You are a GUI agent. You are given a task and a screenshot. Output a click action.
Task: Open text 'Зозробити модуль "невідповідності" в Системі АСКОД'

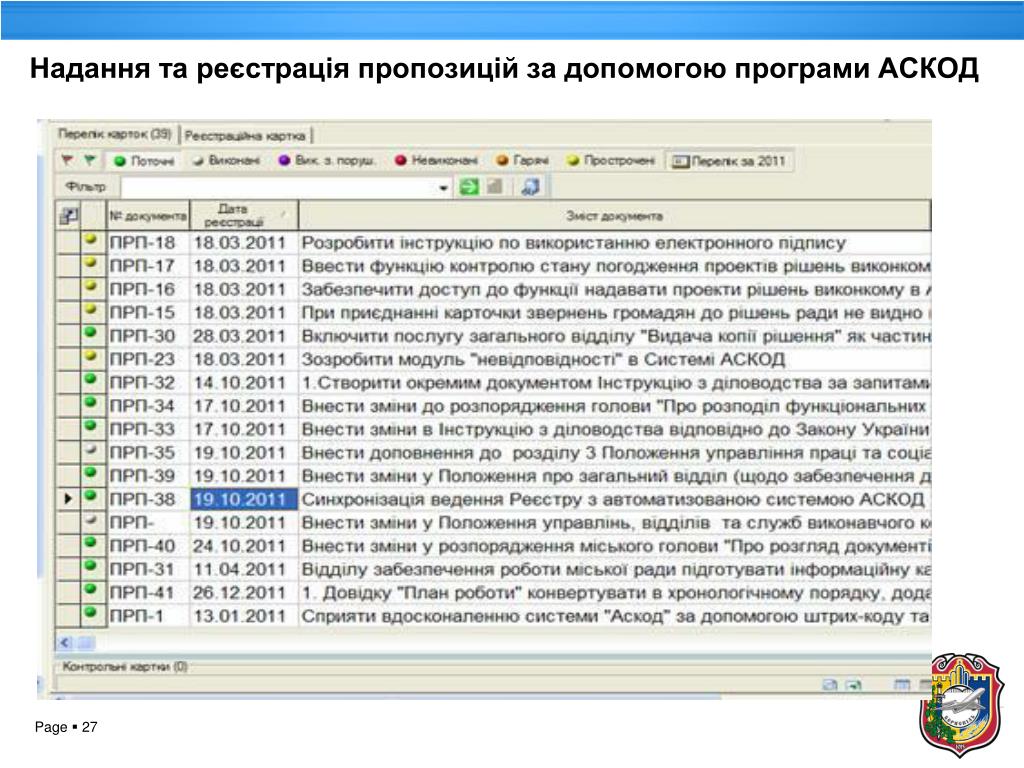pos(543,360)
